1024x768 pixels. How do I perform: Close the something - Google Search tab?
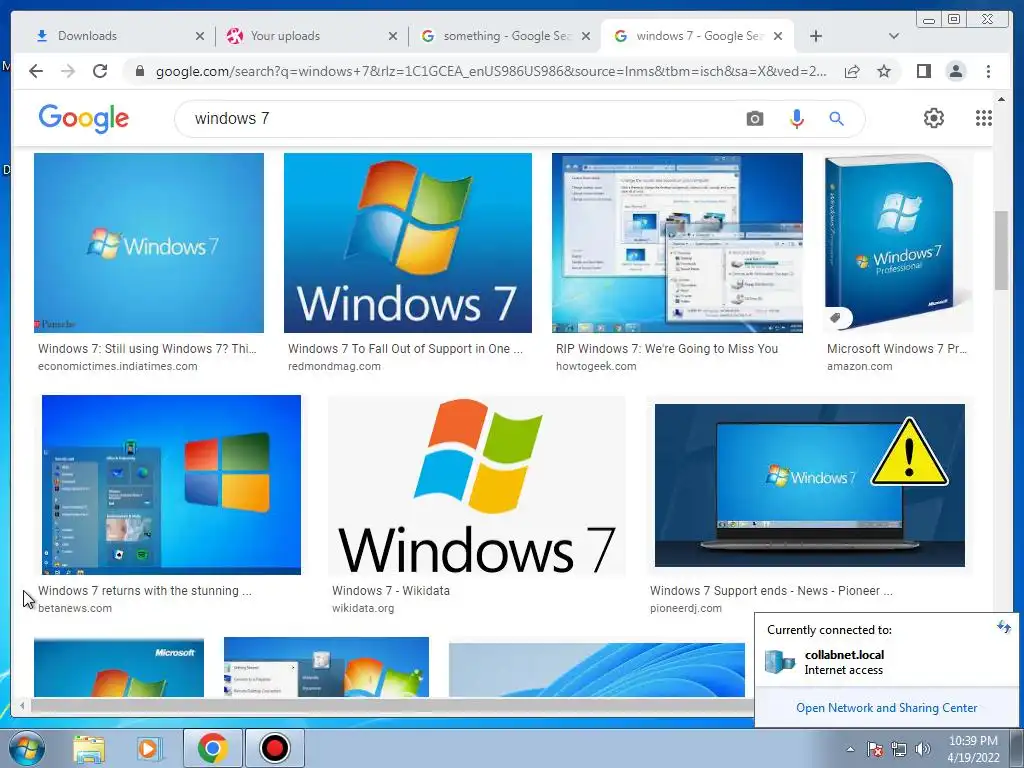tap(586, 36)
